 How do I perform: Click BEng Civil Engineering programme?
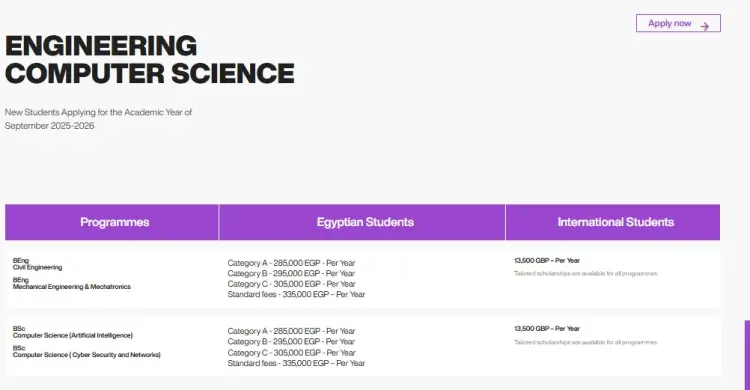point(37,264)
